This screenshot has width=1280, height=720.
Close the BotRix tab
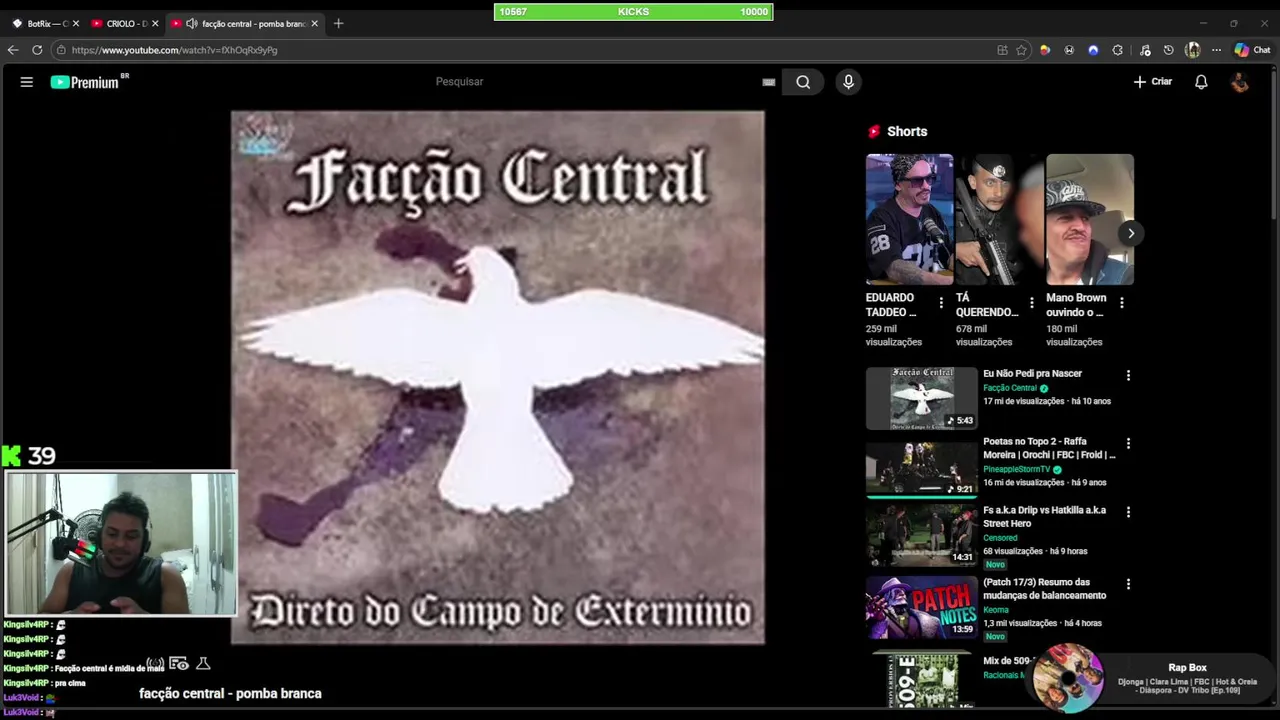coord(76,23)
